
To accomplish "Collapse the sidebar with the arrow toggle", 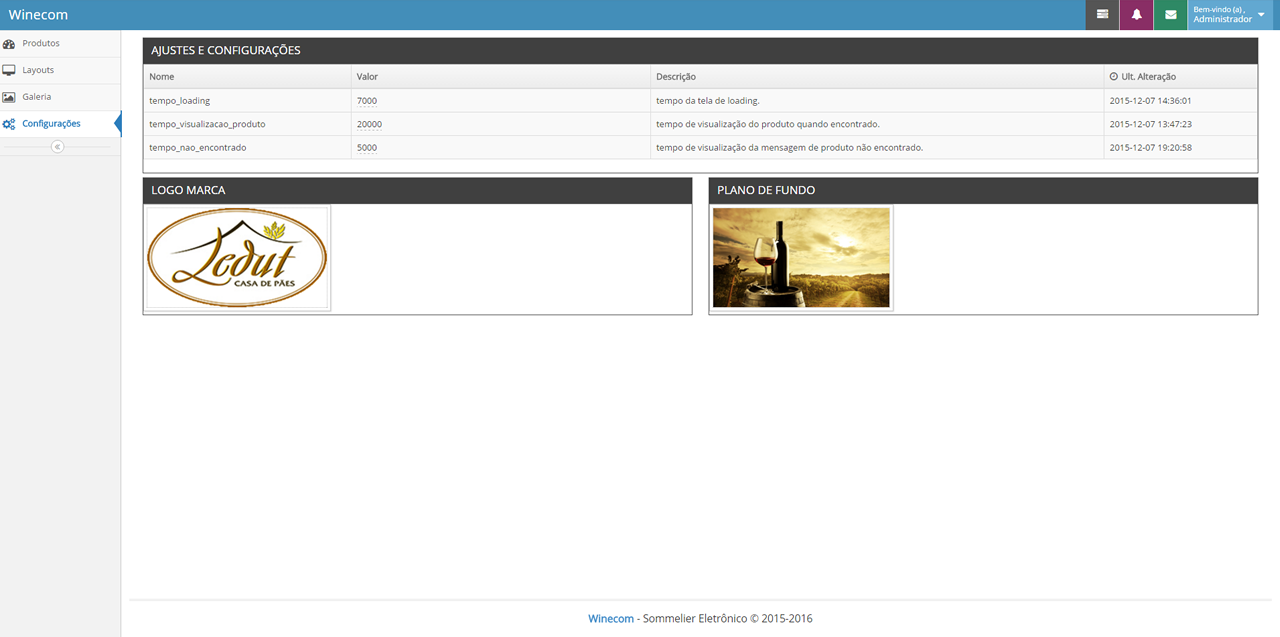I will 57,147.
